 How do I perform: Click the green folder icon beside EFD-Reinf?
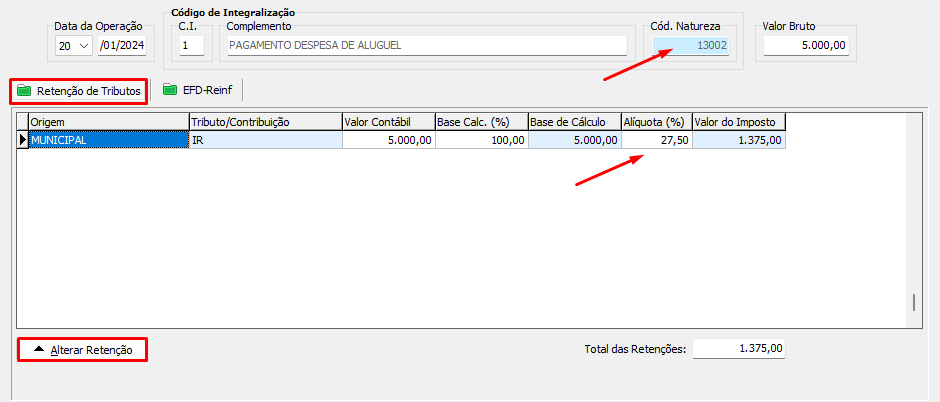[x=170, y=90]
